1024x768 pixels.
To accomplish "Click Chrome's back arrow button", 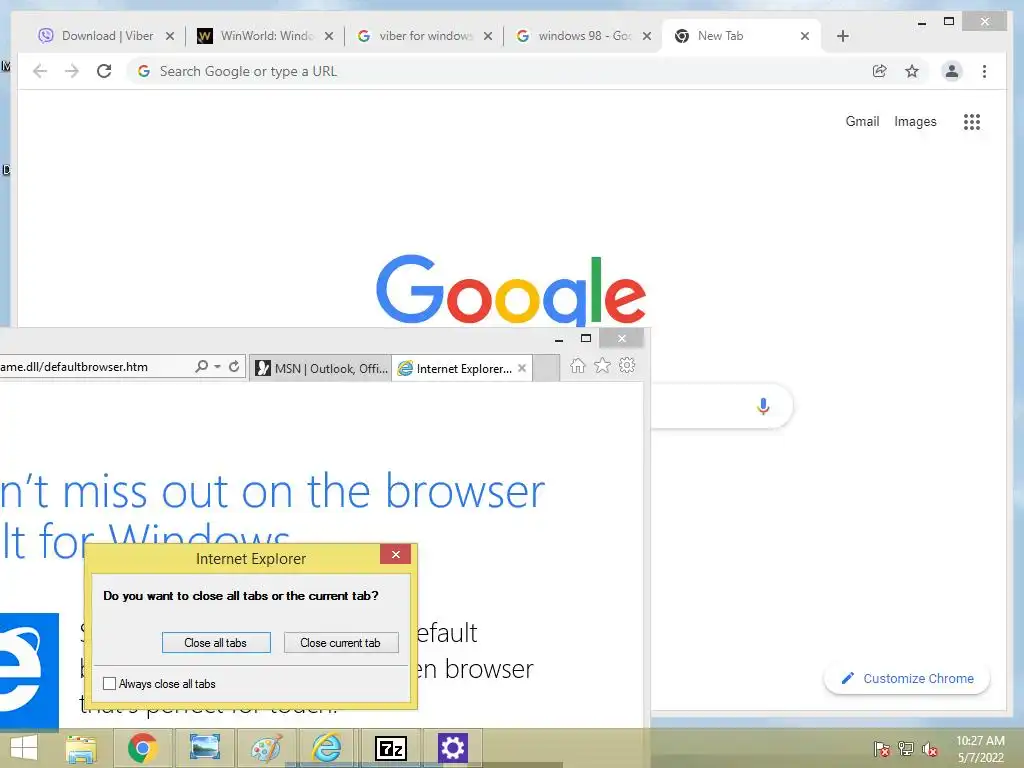I will pyautogui.click(x=40, y=71).
